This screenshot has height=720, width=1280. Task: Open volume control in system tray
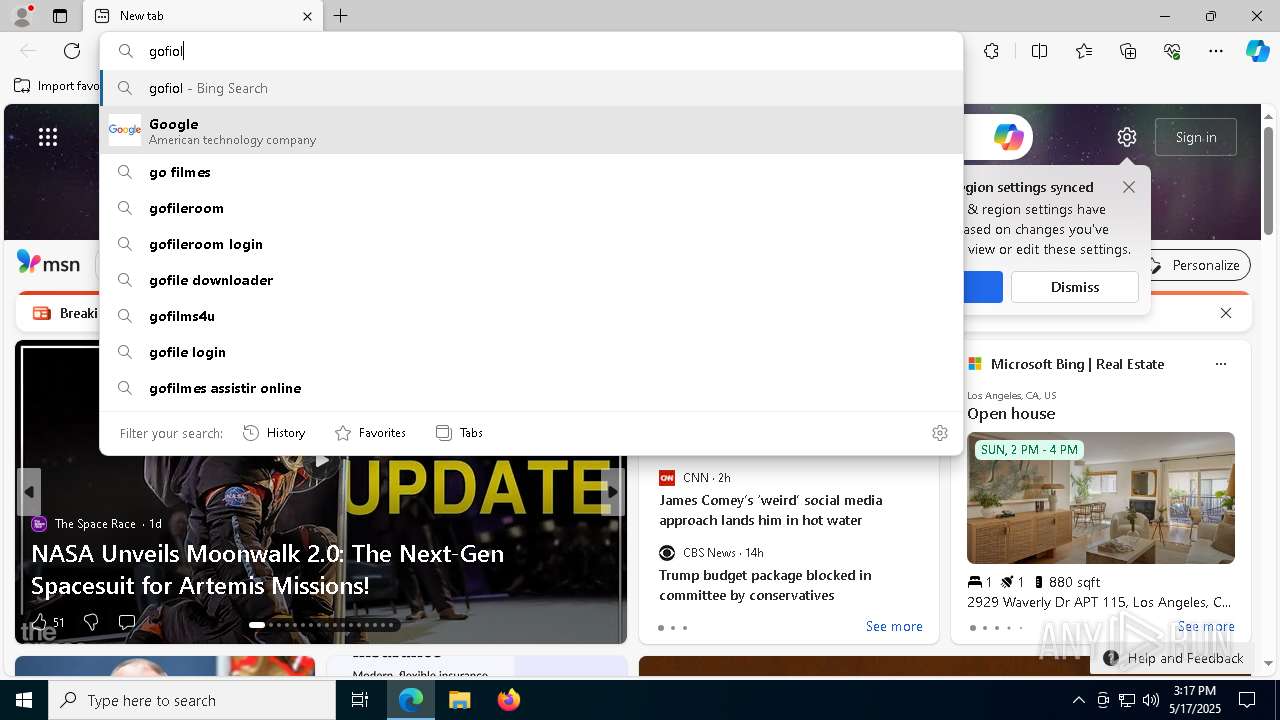(x=1151, y=700)
